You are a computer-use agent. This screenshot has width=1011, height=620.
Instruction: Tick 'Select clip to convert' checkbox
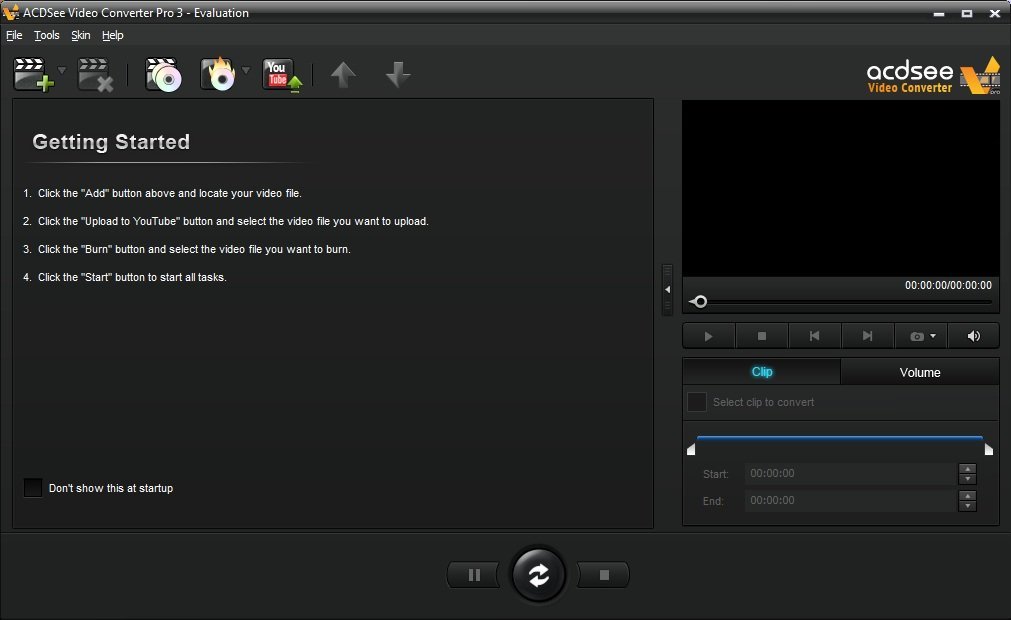pos(697,402)
